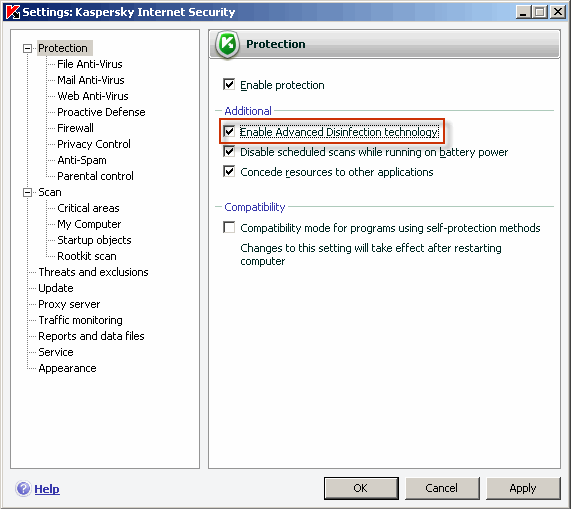571x509 pixels.
Task: Select the Anti-Spam tree item
Action: tap(82, 160)
